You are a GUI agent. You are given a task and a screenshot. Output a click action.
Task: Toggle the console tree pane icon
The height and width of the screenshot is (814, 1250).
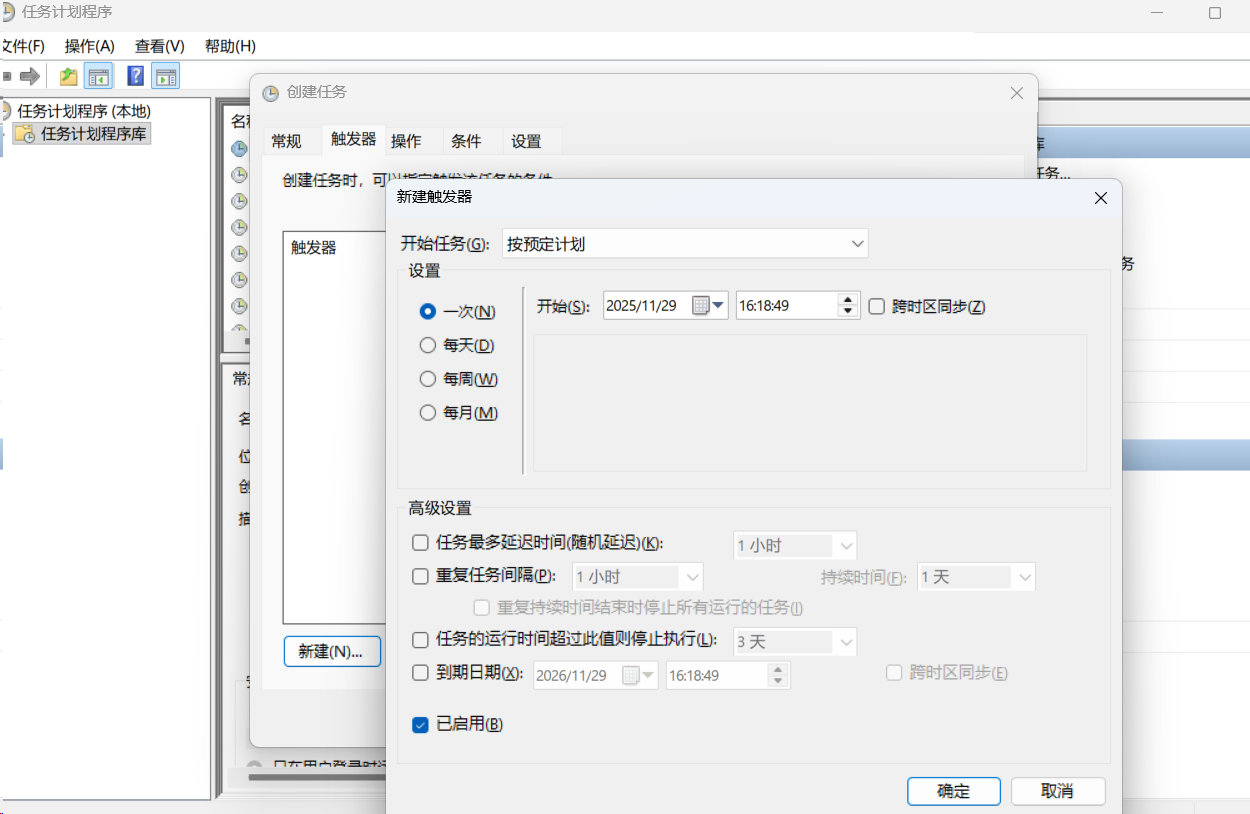[99, 75]
